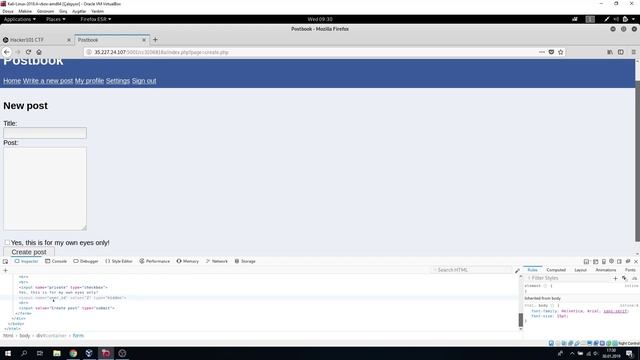640x360 pixels.
Task: Focus the Post textarea
Action: tap(45, 189)
